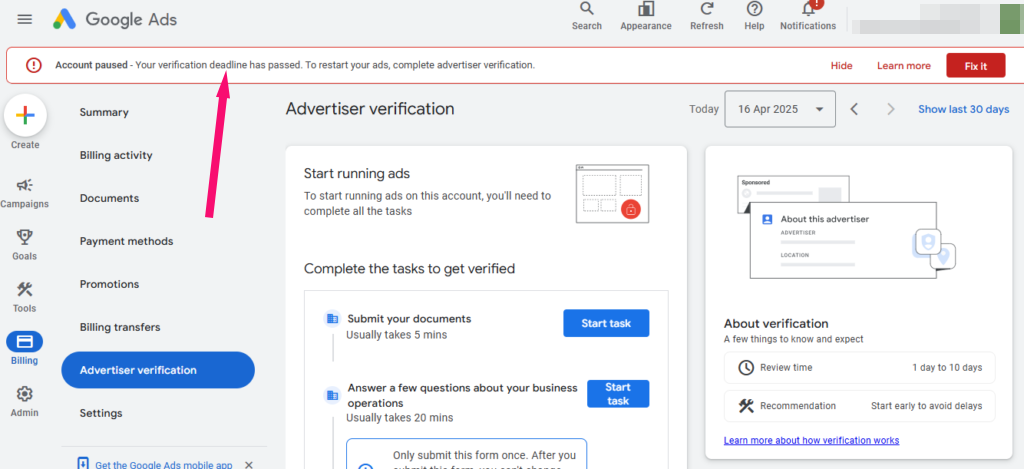Refresh the page data

click(x=707, y=16)
